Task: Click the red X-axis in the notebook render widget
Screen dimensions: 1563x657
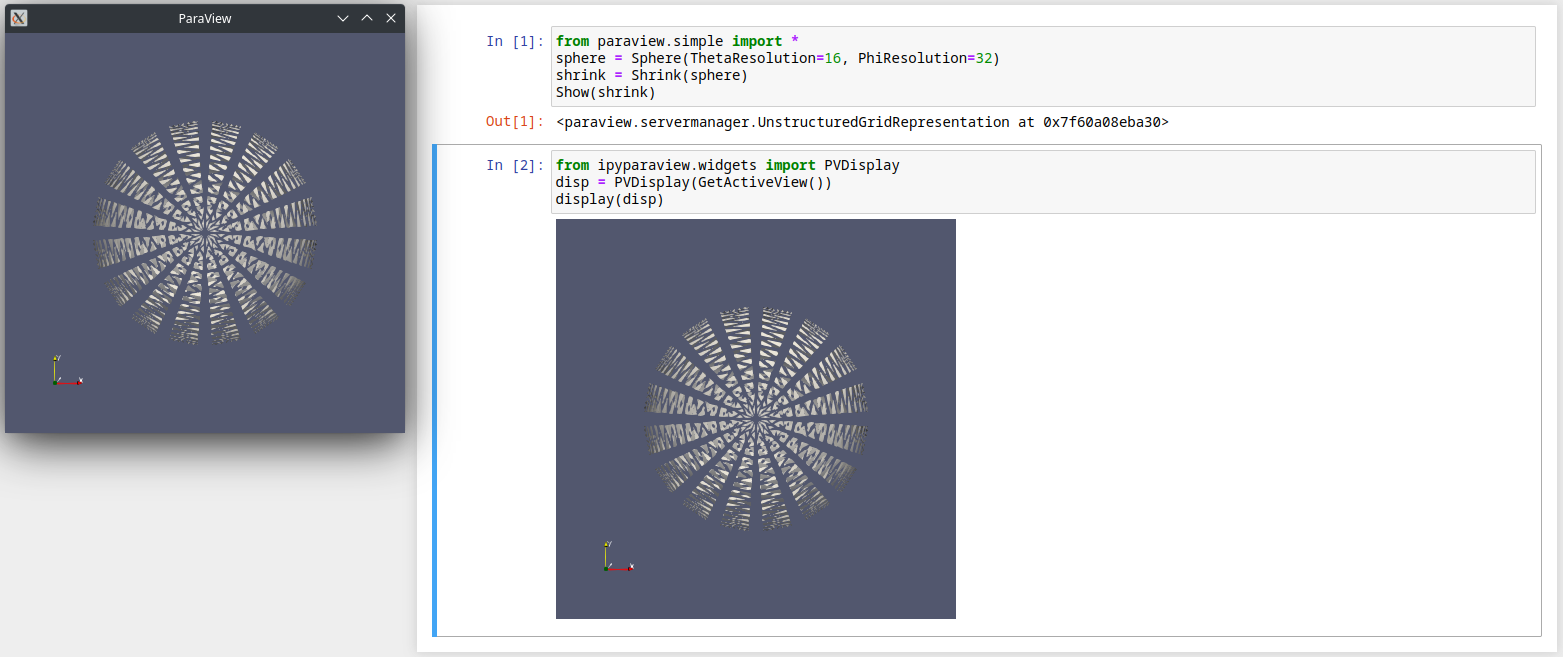Action: [x=628, y=569]
